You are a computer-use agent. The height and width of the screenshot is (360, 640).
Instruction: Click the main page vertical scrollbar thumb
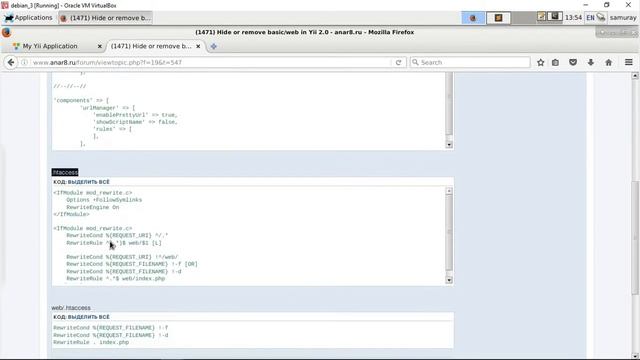click(635, 238)
